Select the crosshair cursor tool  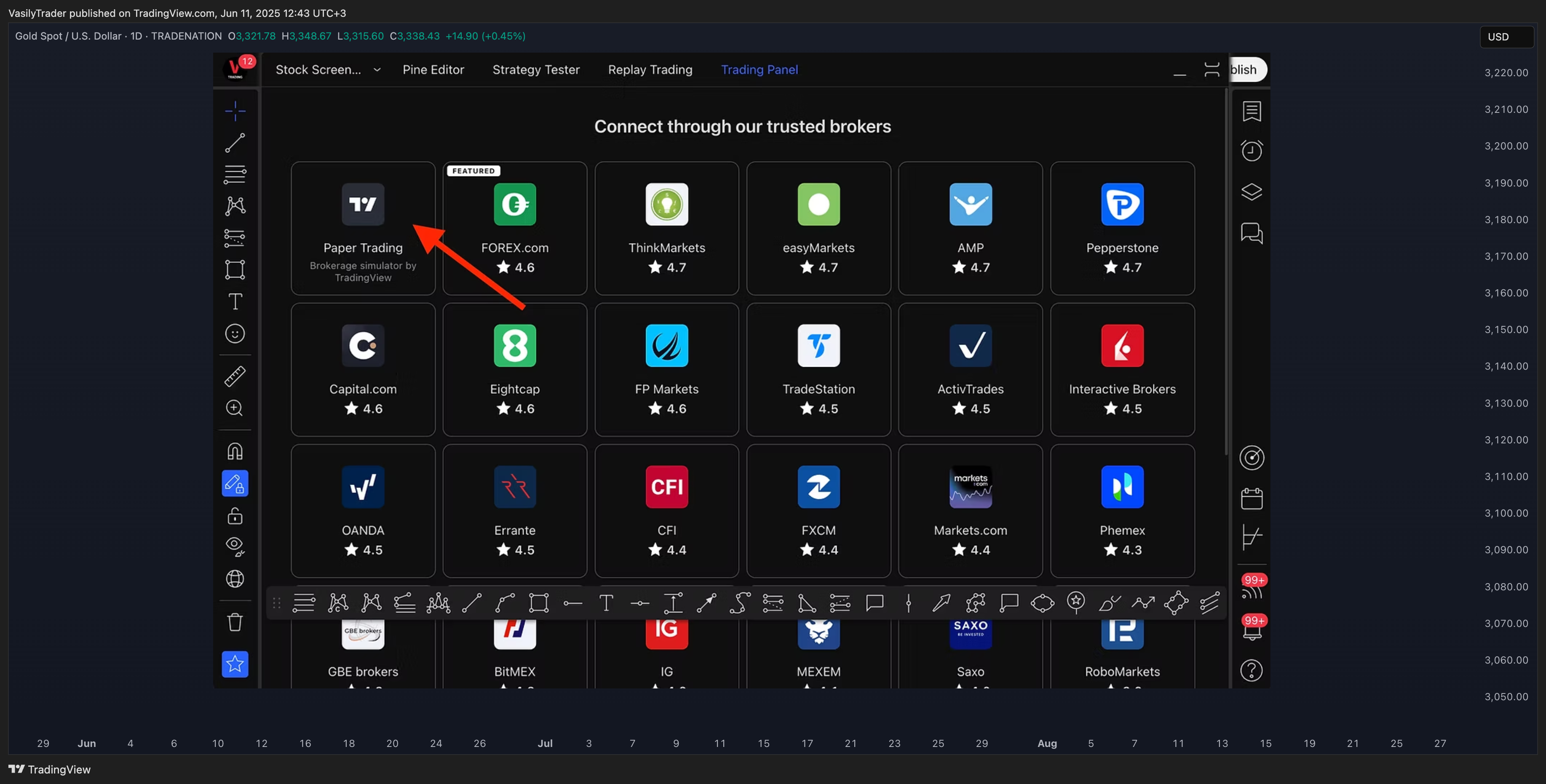point(235,111)
